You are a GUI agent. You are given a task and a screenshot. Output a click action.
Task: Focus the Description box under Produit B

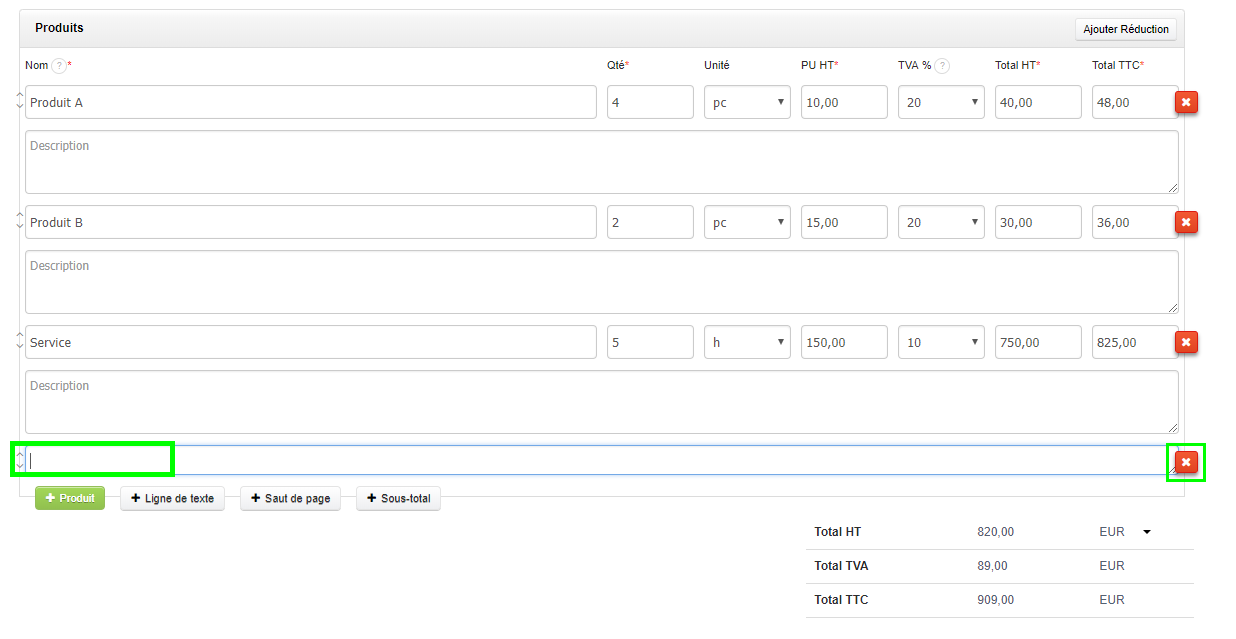pyautogui.click(x=600, y=282)
